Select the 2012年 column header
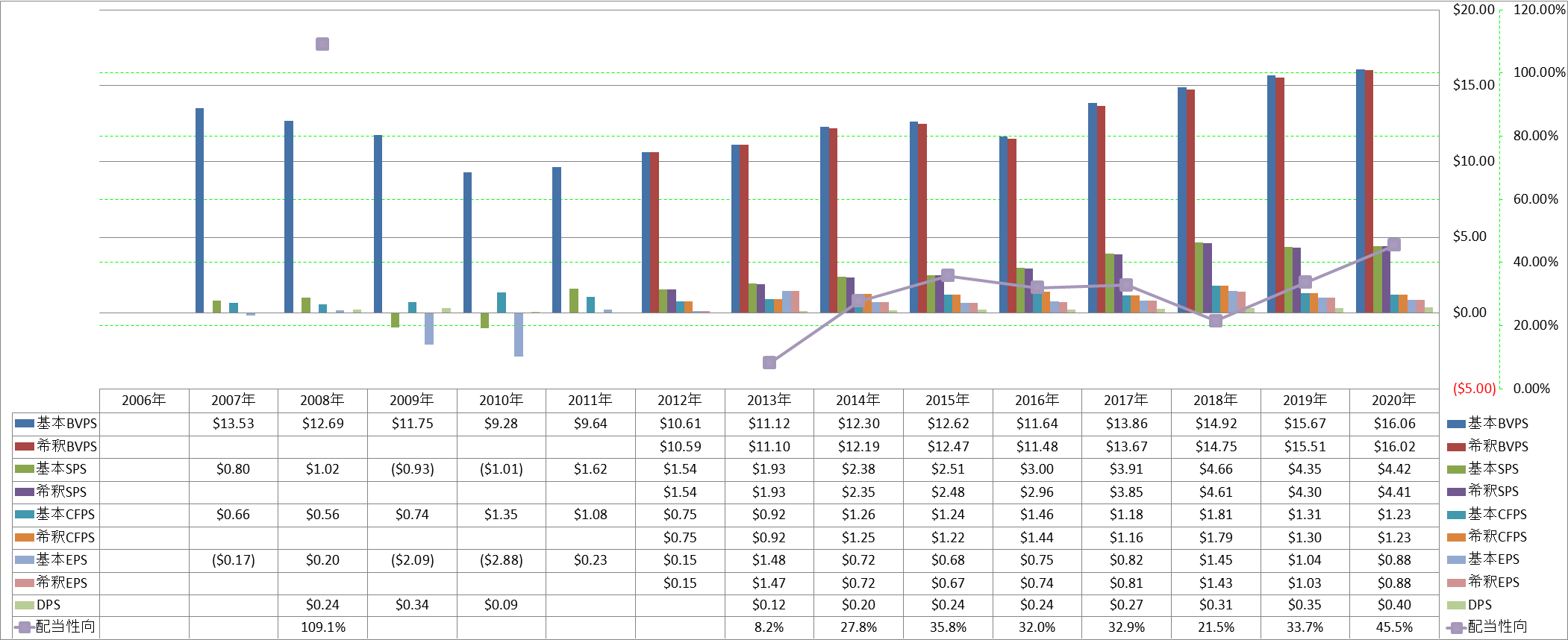Viewport: 1568px width, 640px height. click(x=680, y=401)
